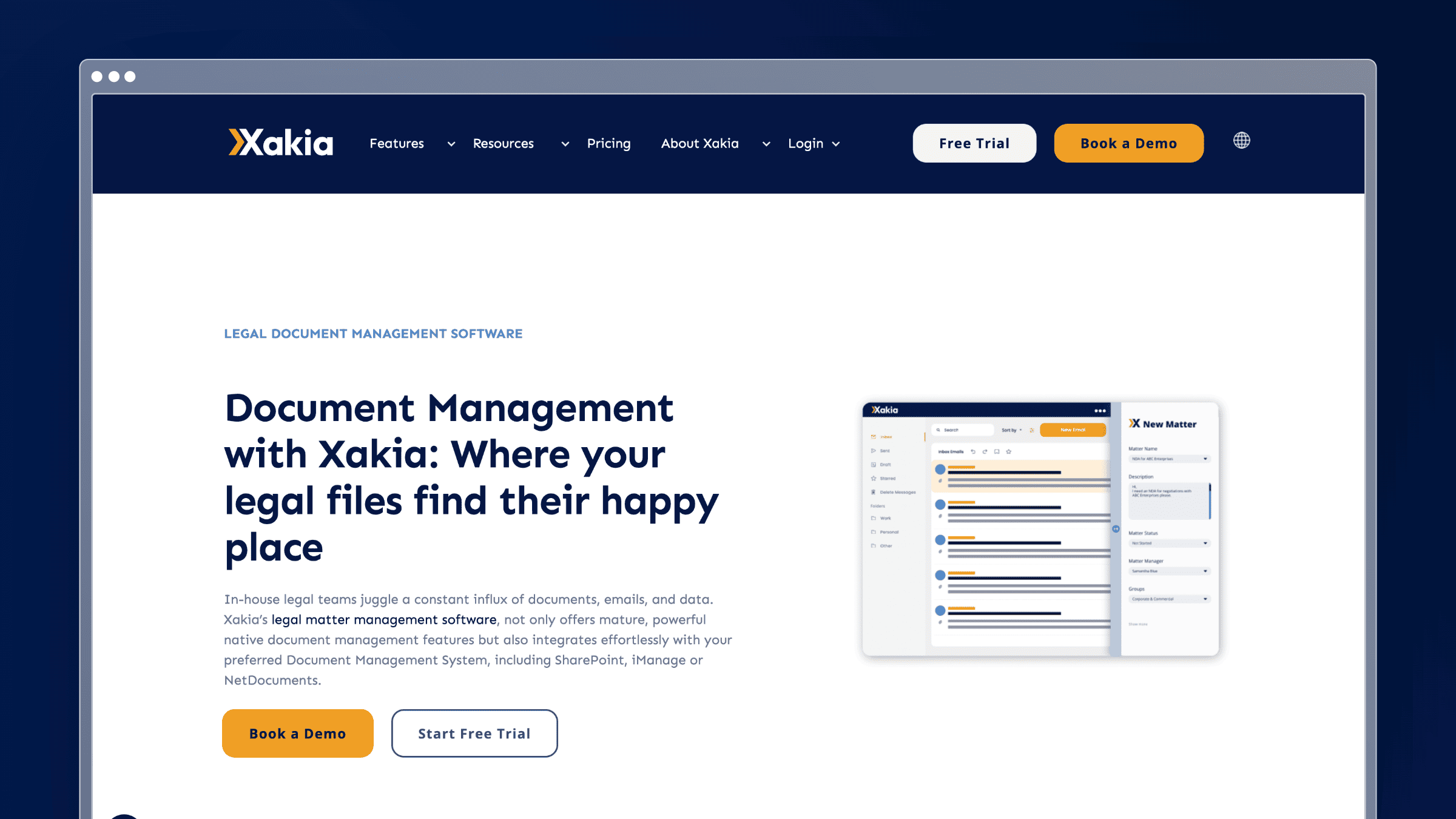Open the Features menu item
Image resolution: width=1456 pixels, height=819 pixels.
coord(397,144)
